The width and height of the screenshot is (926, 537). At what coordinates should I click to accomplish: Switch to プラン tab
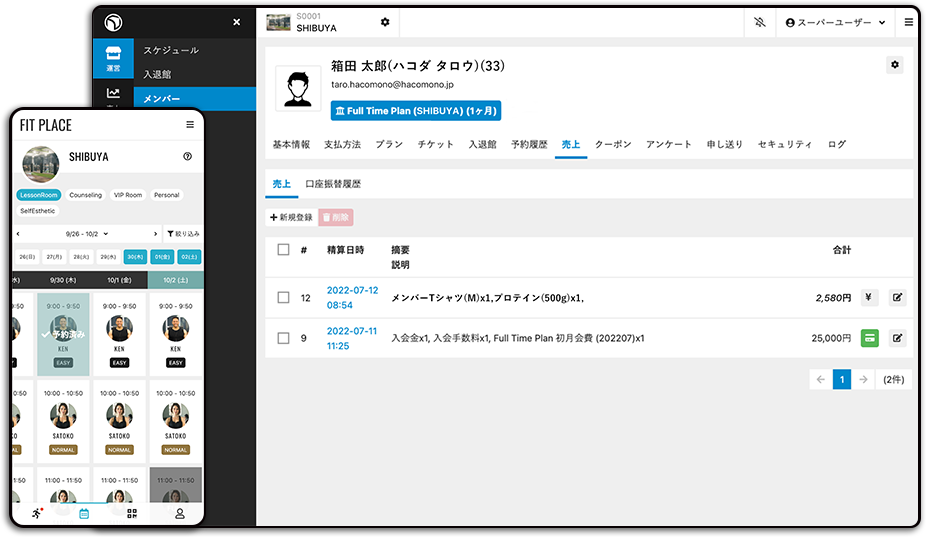[x=389, y=144]
